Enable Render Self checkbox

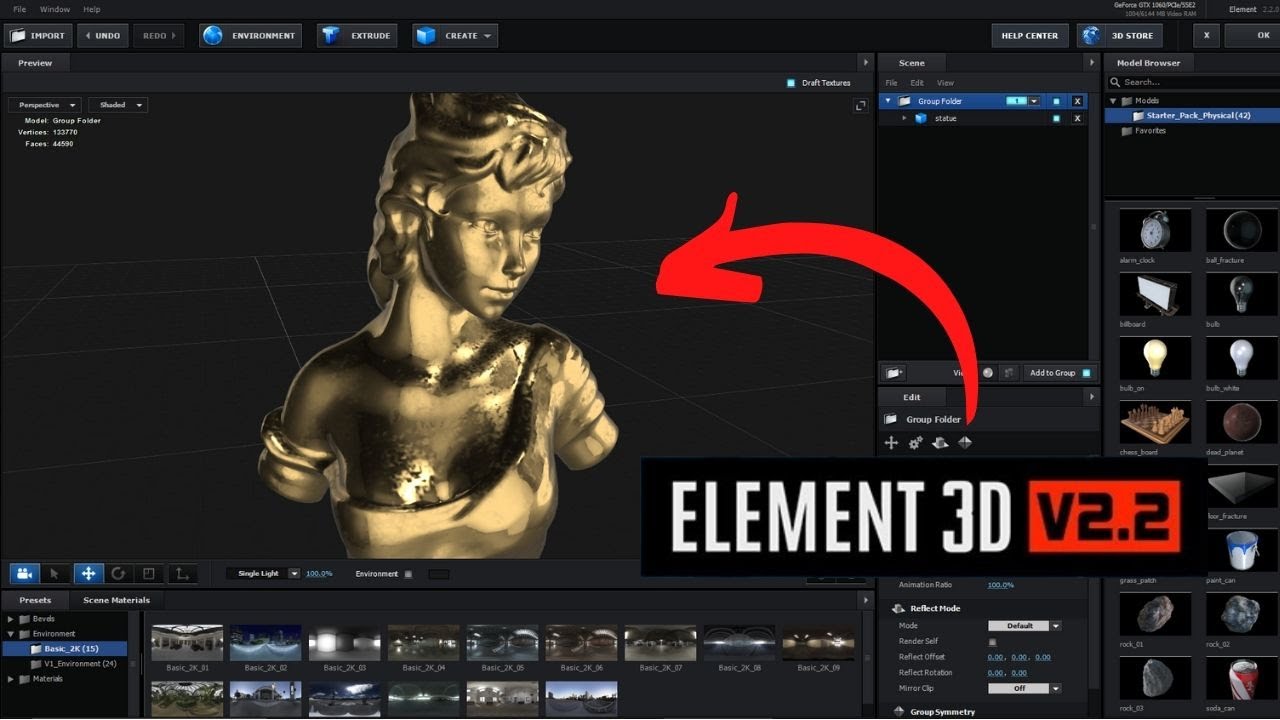992,641
